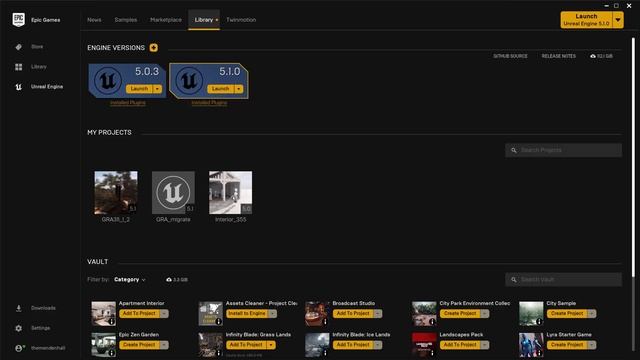Screen dimensions: 640x360
Task: Show info for Infinity Blade: Grass Lands
Action: (218, 353)
